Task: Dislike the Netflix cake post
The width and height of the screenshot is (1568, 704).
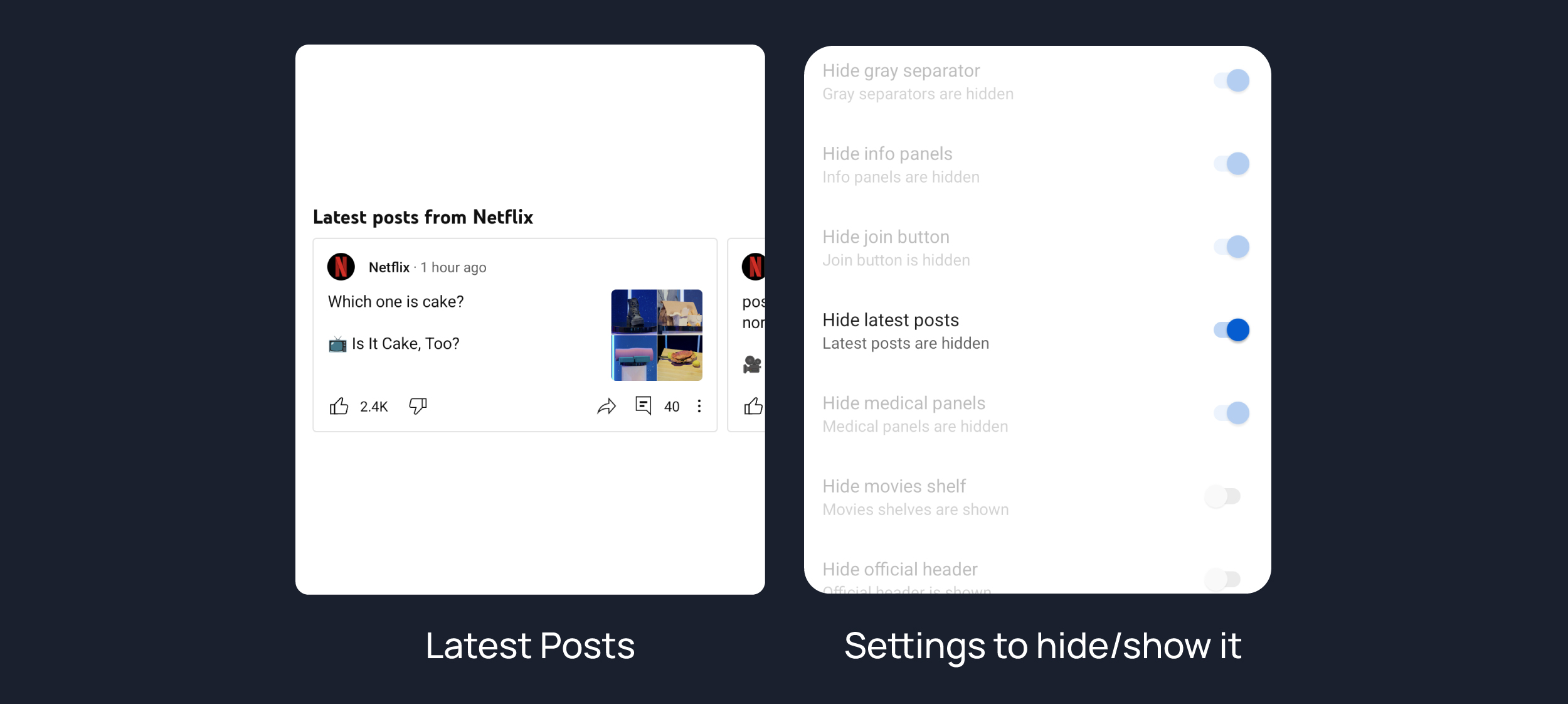Action: click(x=418, y=406)
